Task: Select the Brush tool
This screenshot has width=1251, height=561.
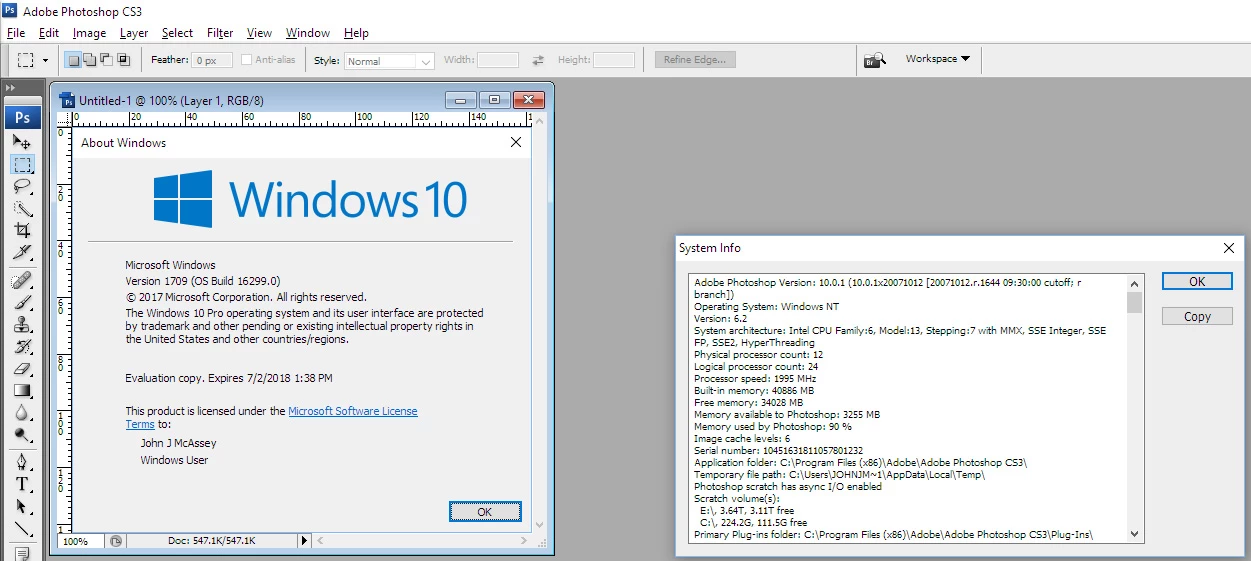Action: point(22,301)
